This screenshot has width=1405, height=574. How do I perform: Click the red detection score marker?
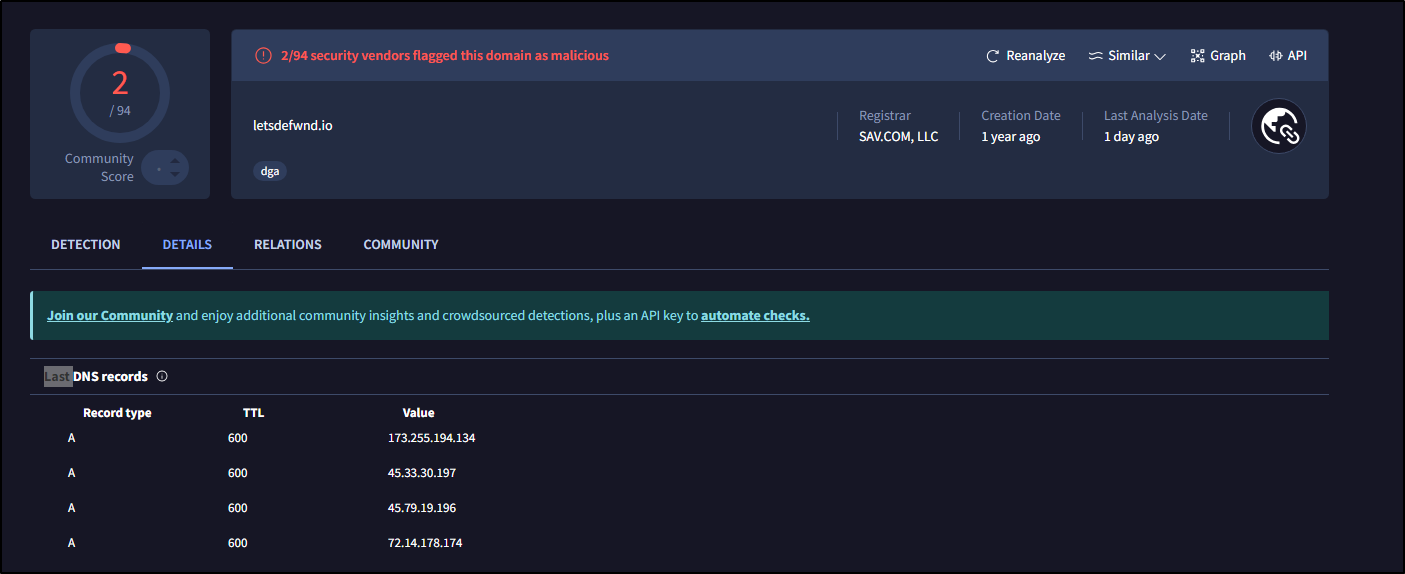pyautogui.click(x=123, y=48)
